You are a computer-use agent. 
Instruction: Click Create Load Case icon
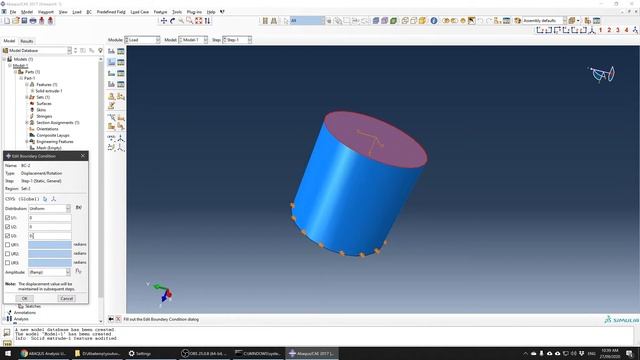[x=111, y=84]
